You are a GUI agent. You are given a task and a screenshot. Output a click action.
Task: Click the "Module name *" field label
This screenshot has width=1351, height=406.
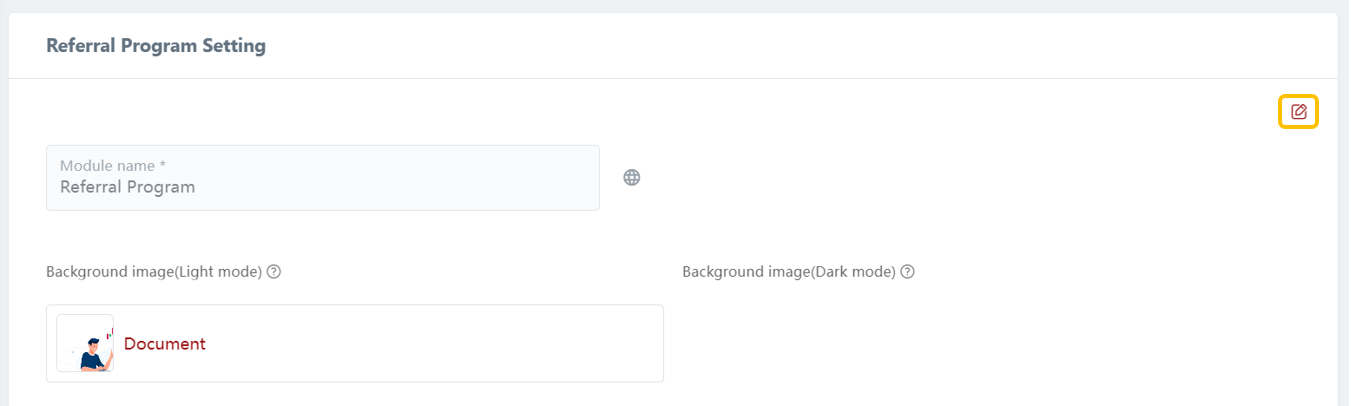[113, 166]
